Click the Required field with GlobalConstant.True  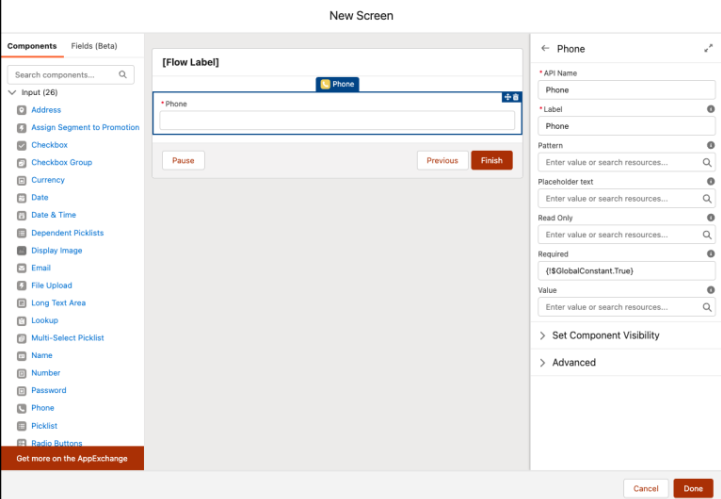click(x=626, y=271)
